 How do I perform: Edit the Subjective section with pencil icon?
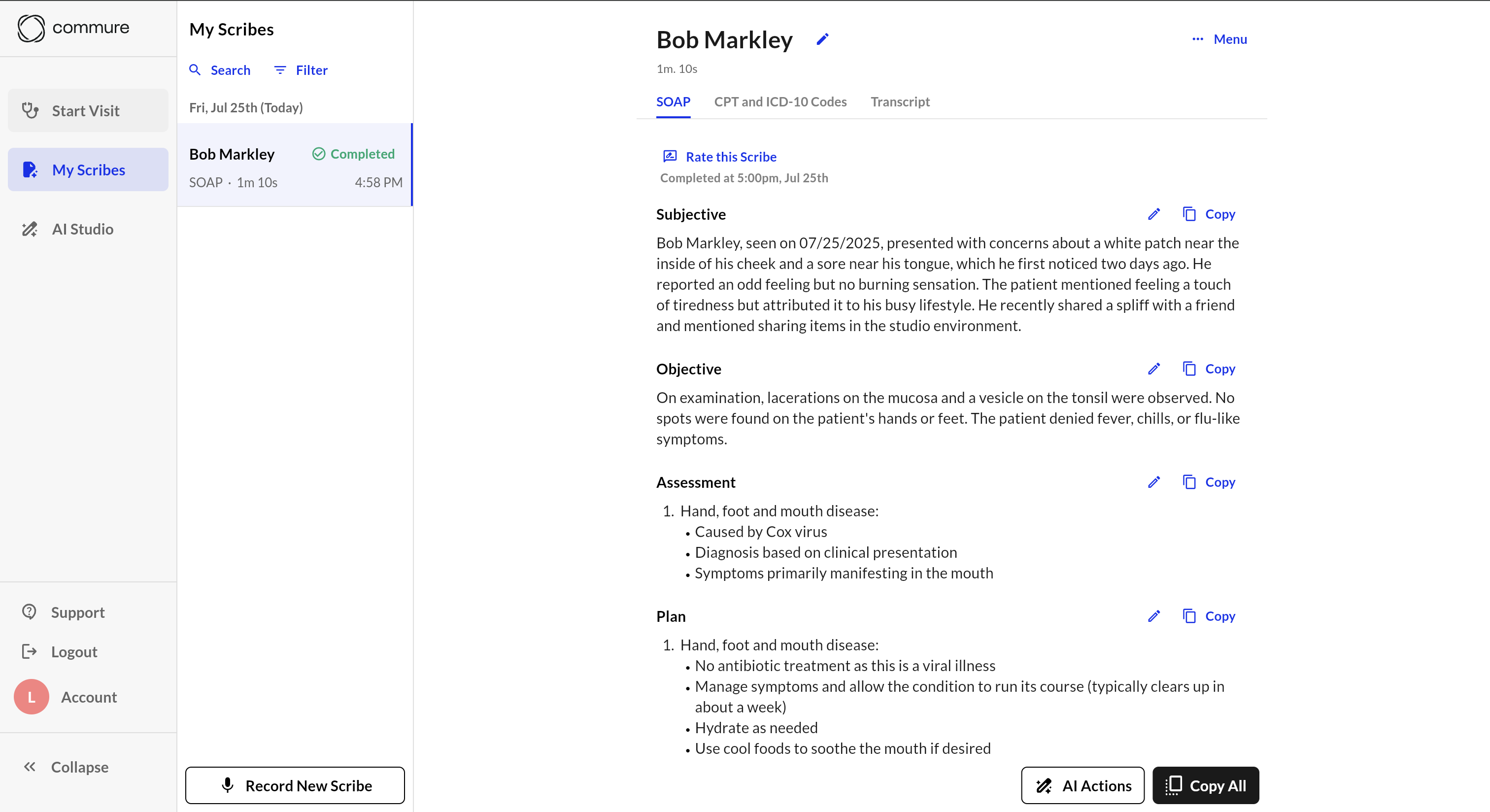click(1153, 214)
